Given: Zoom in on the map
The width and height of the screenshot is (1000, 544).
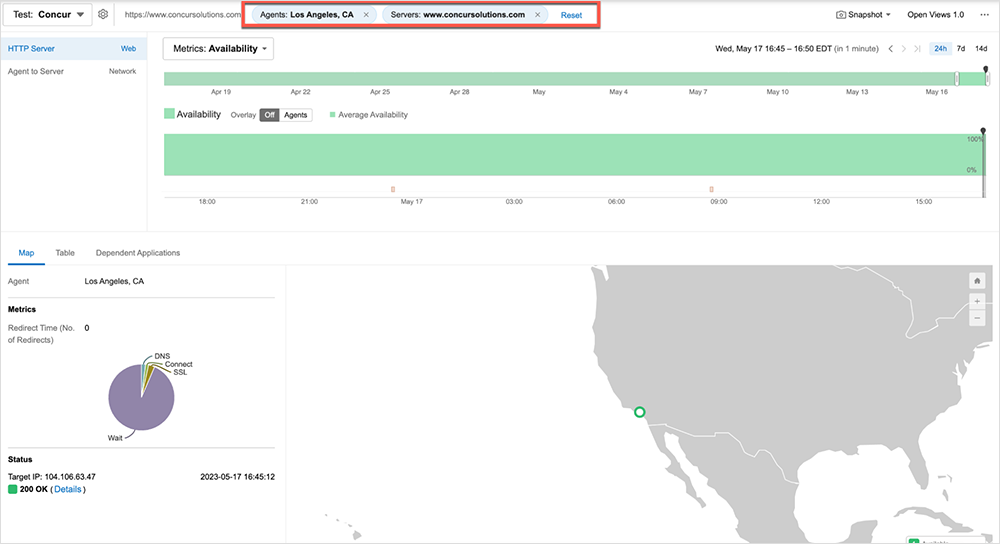Looking at the screenshot, I should (x=977, y=301).
